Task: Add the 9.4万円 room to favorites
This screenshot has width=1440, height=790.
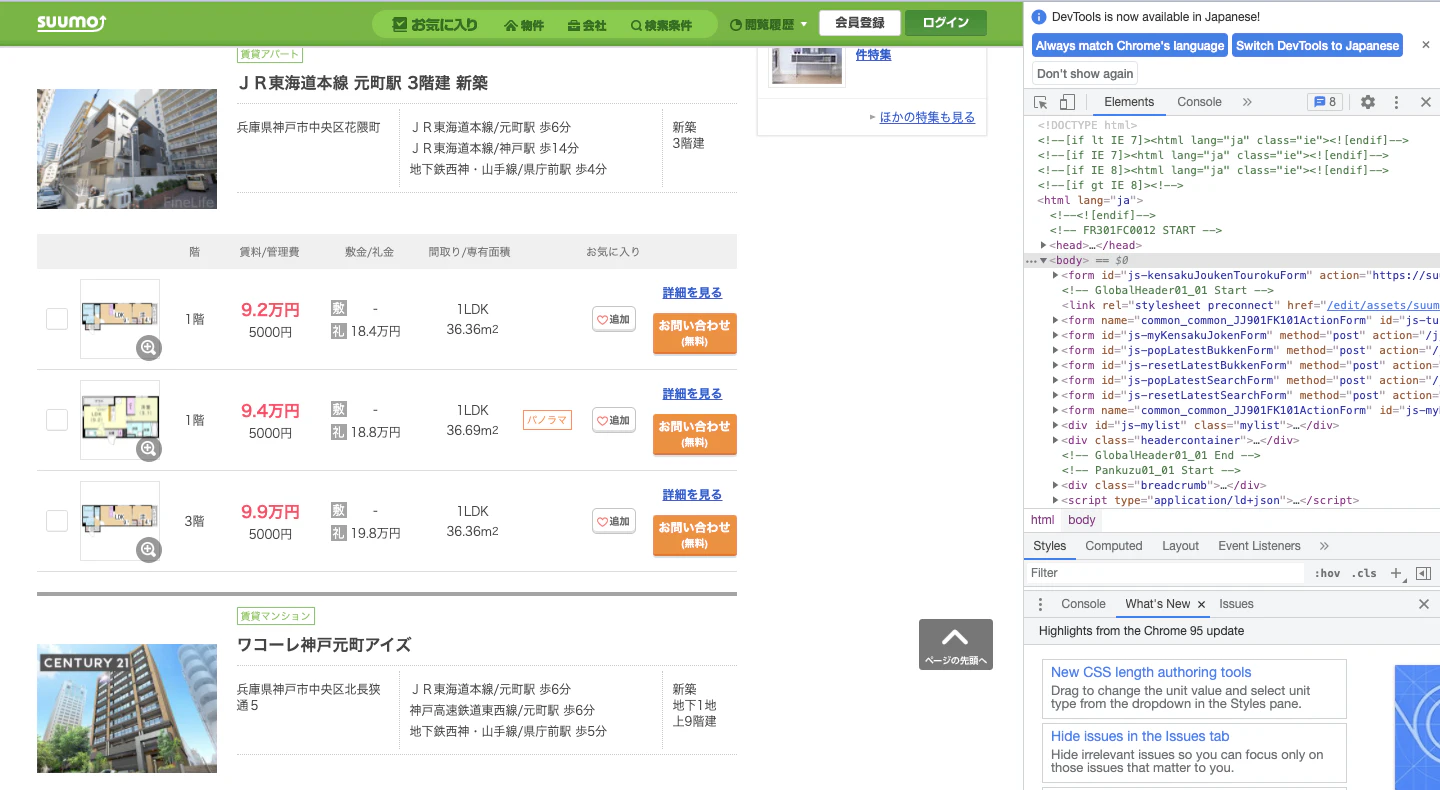Action: click(614, 420)
